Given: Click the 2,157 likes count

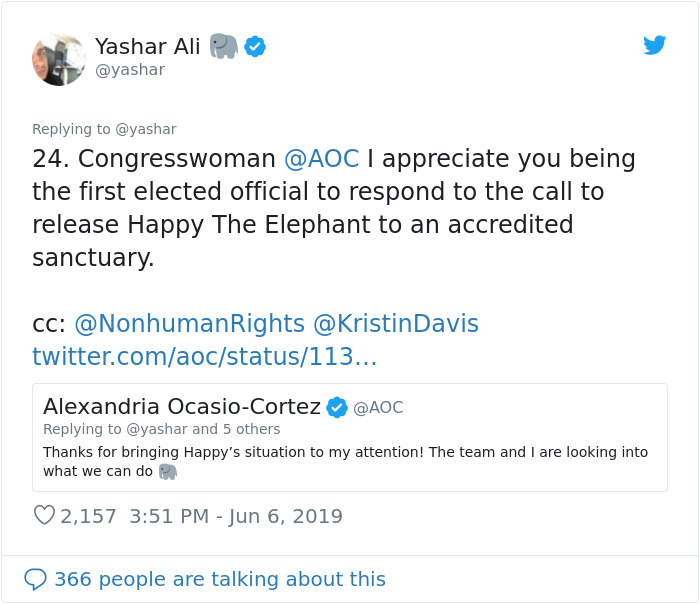Looking at the screenshot, I should [x=88, y=516].
